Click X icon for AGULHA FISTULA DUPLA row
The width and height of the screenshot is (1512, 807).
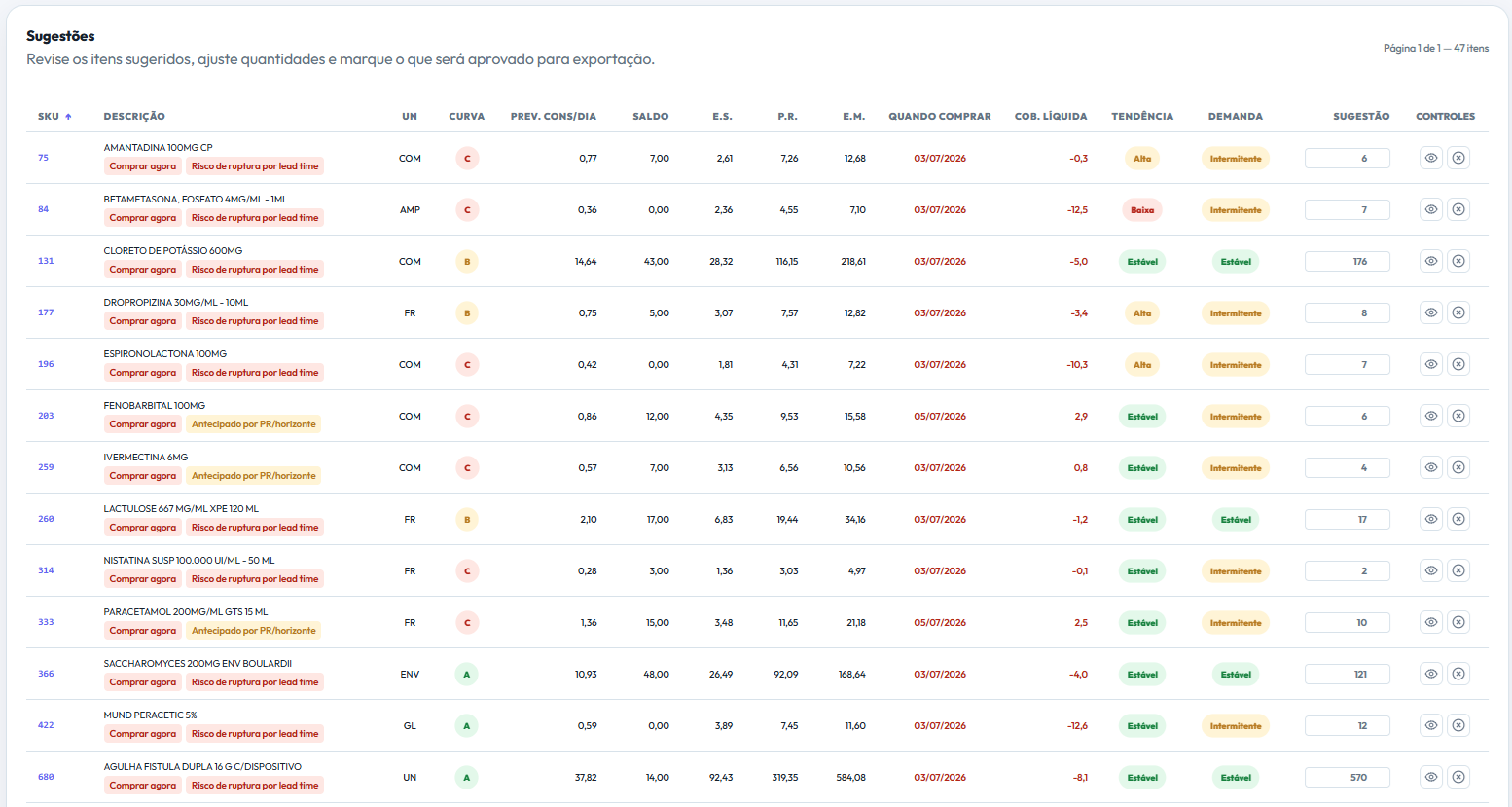[x=1458, y=777]
